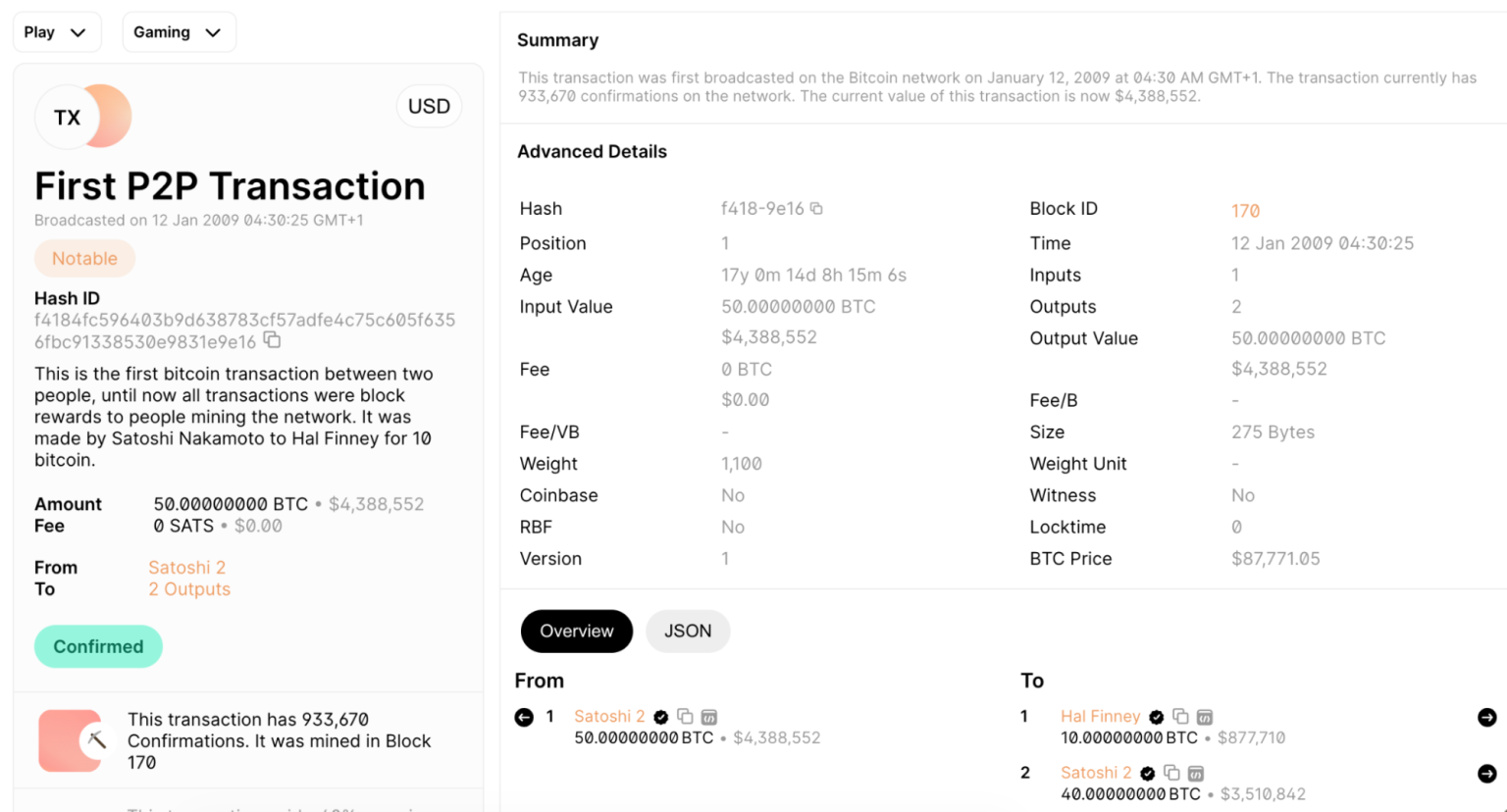
Task: Open Hal Finney address link
Action: 1101,717
